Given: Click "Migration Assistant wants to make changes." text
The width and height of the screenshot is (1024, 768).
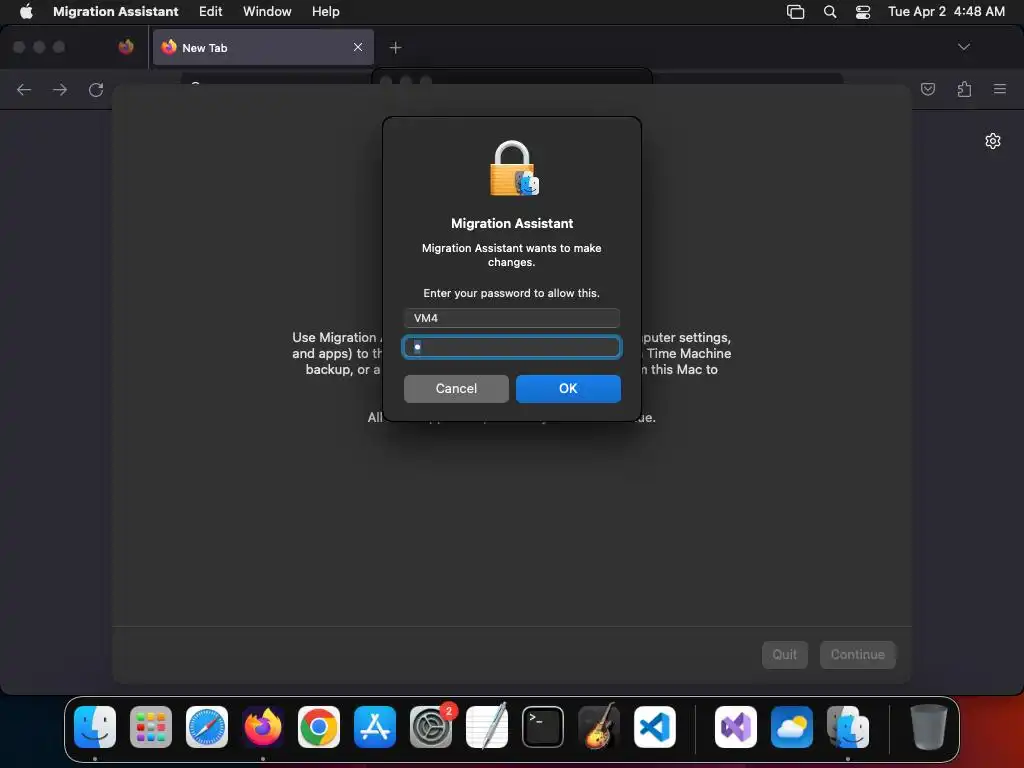Looking at the screenshot, I should [511, 255].
